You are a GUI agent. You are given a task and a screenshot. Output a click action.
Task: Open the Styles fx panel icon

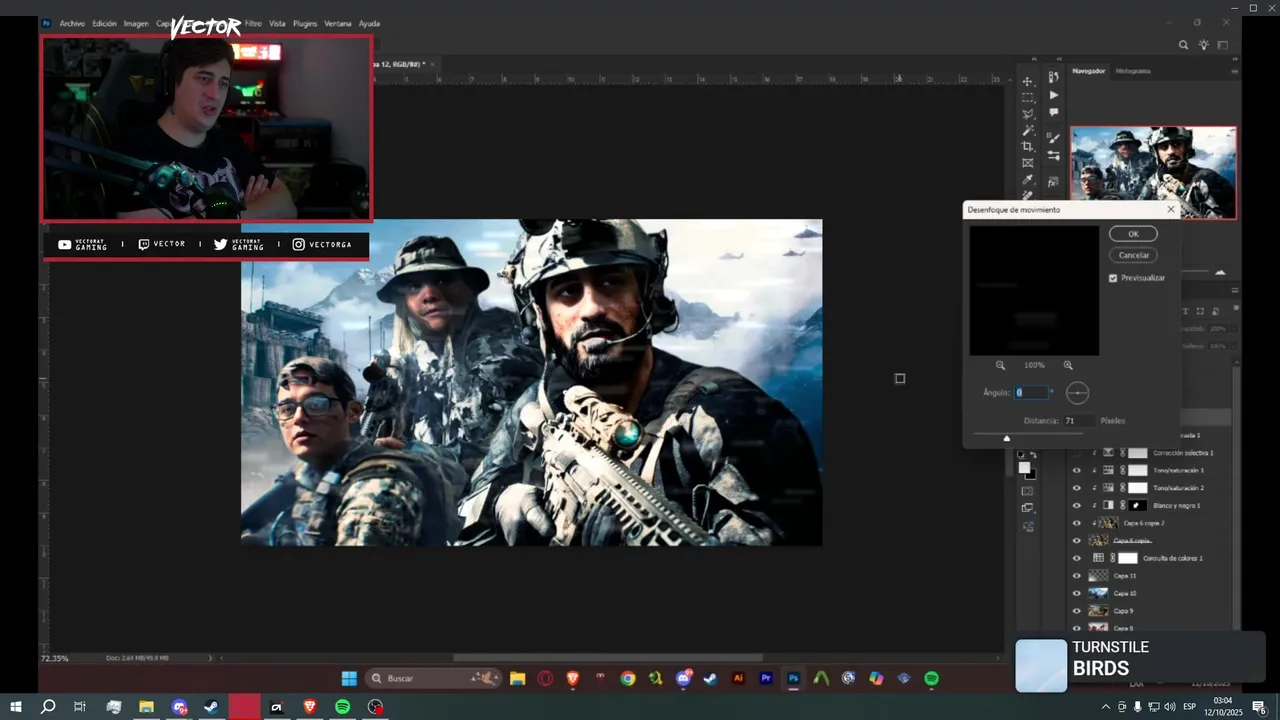click(x=1053, y=182)
